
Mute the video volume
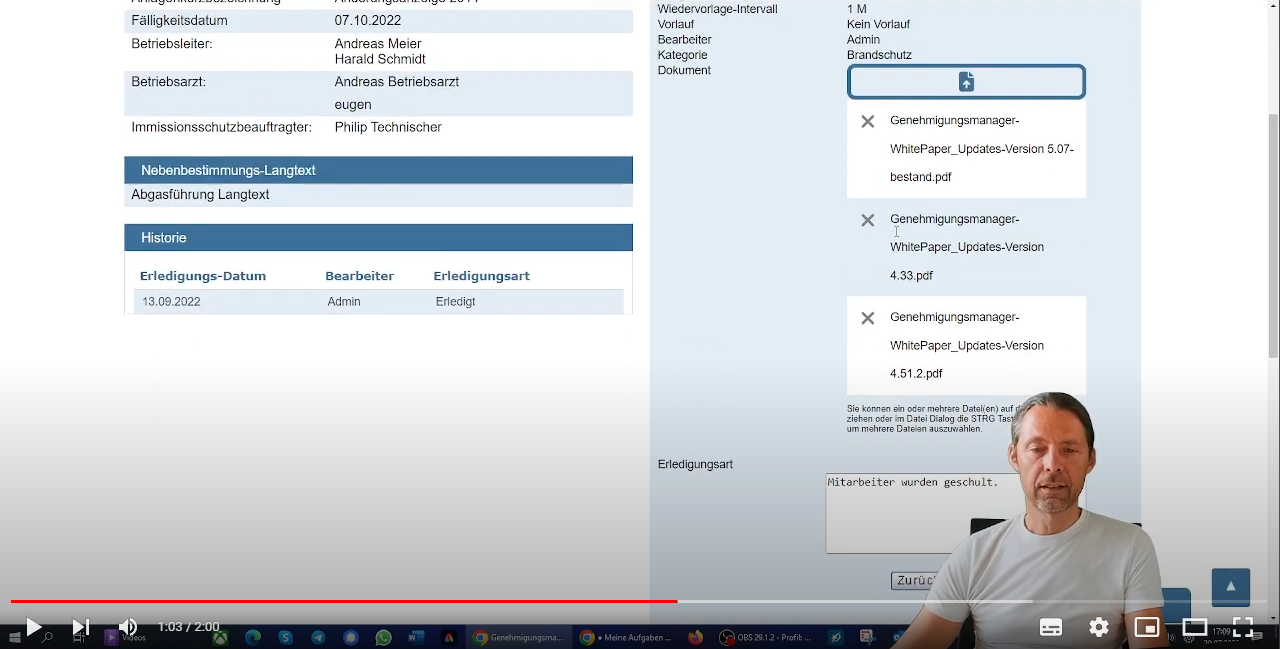[x=128, y=627]
